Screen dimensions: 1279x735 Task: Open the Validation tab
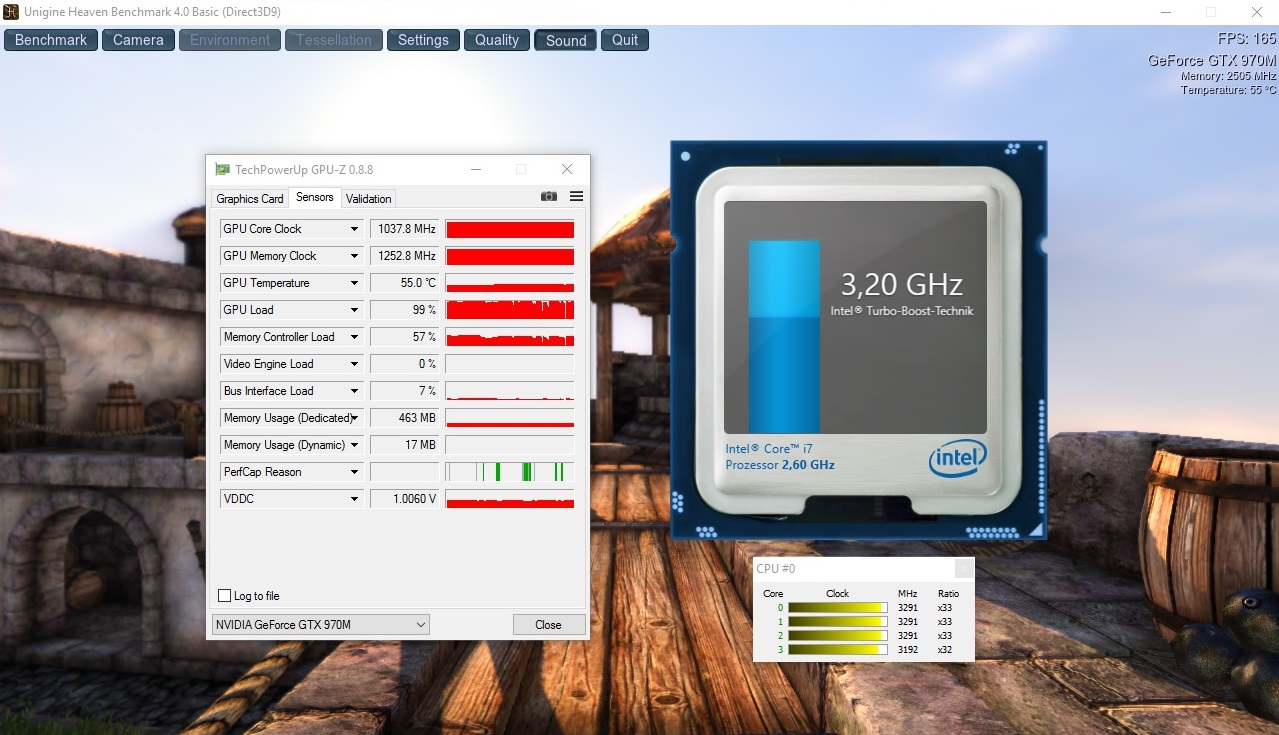click(369, 199)
